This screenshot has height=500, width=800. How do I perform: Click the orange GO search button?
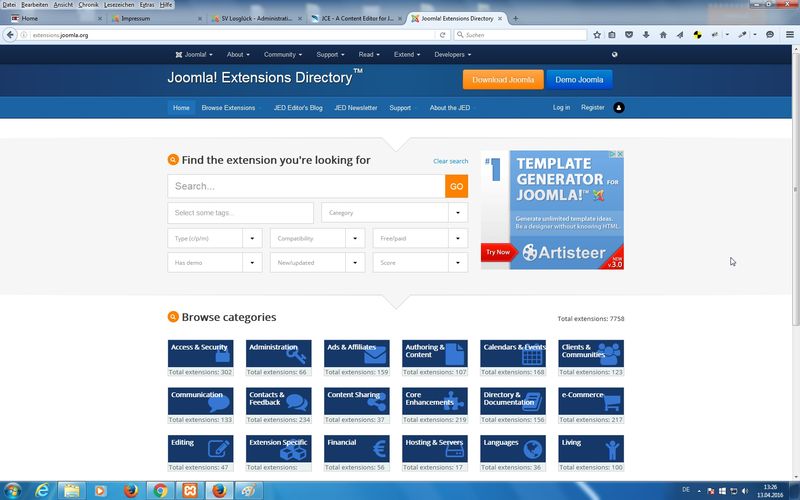pyautogui.click(x=457, y=186)
